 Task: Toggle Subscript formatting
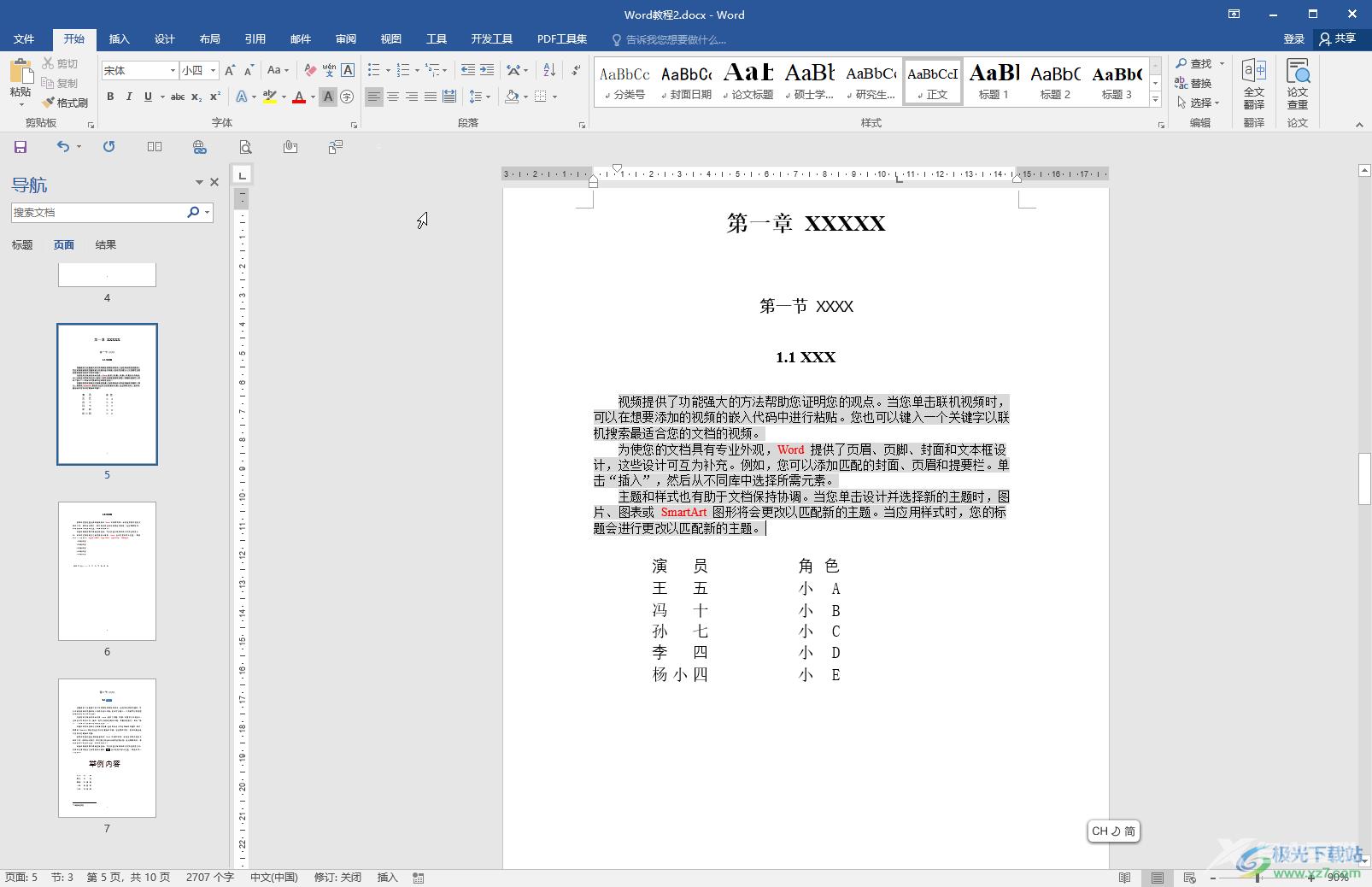click(x=196, y=97)
